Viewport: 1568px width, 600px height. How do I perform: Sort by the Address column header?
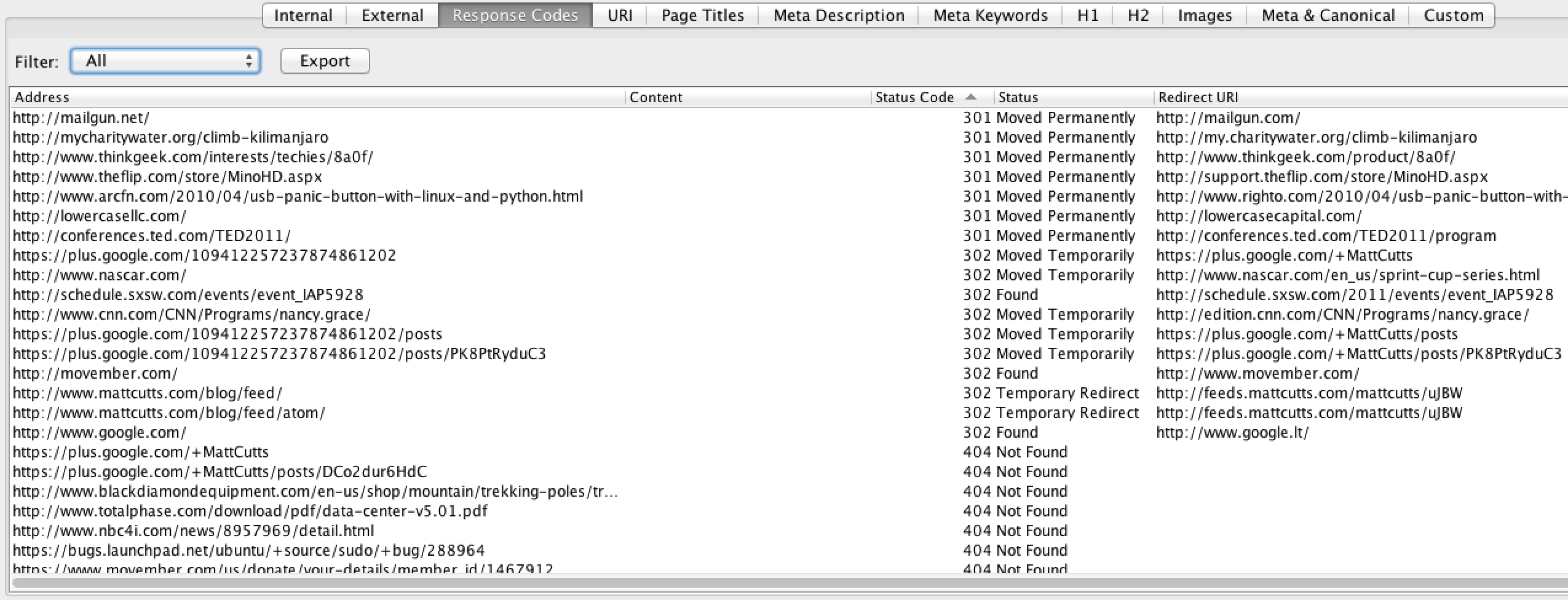pos(318,97)
